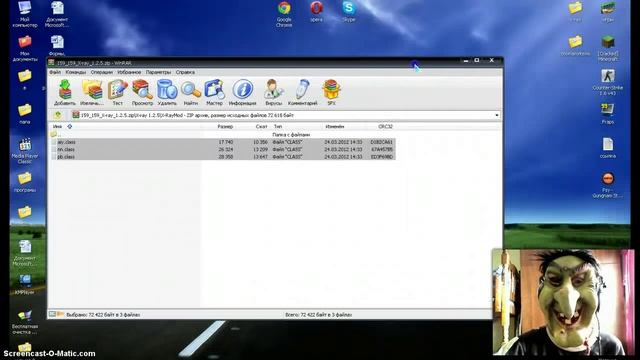Launch KMPlayer desktop shortcut
640x360 pixels.
[24, 284]
